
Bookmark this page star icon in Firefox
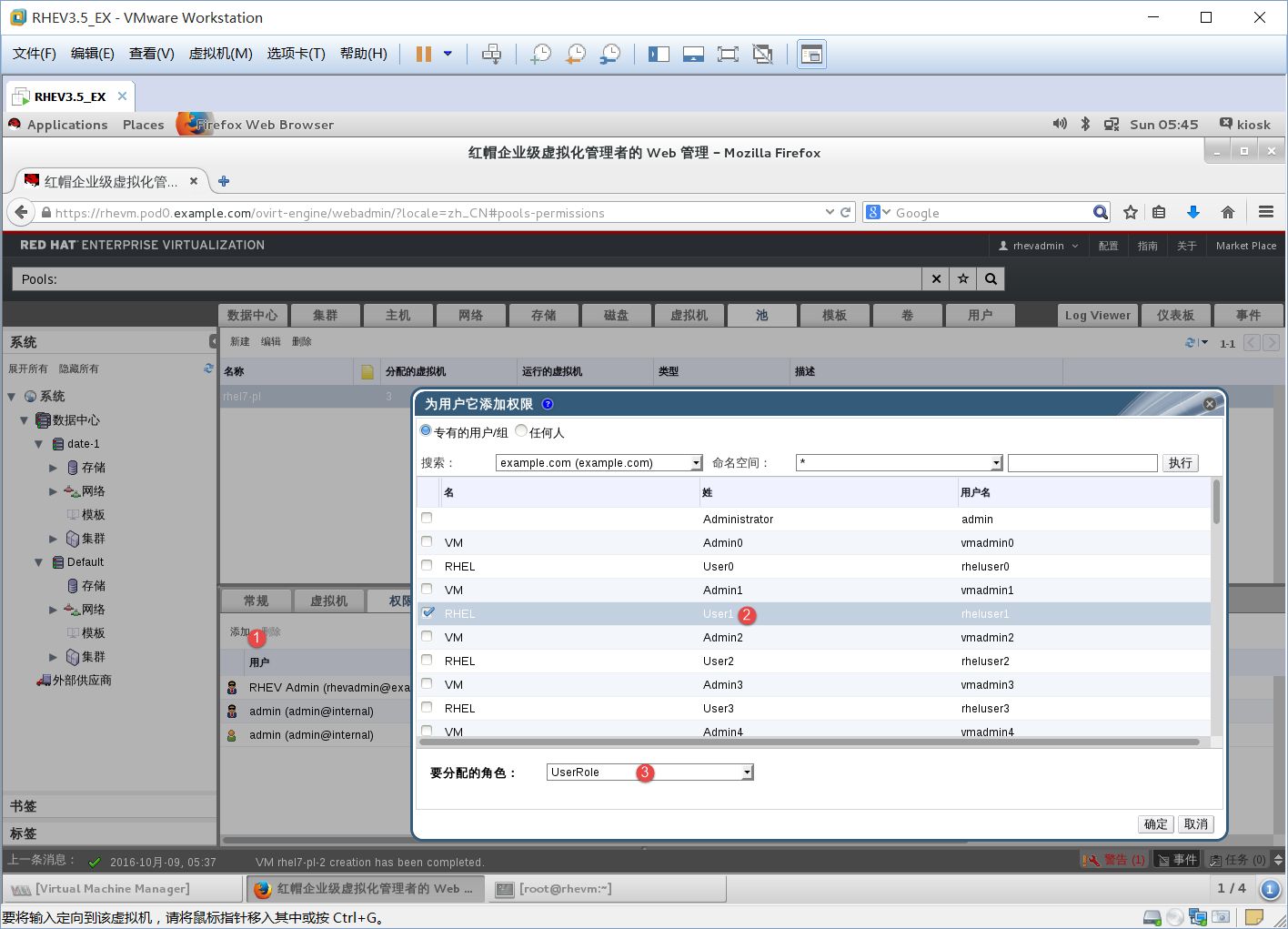[x=1131, y=212]
